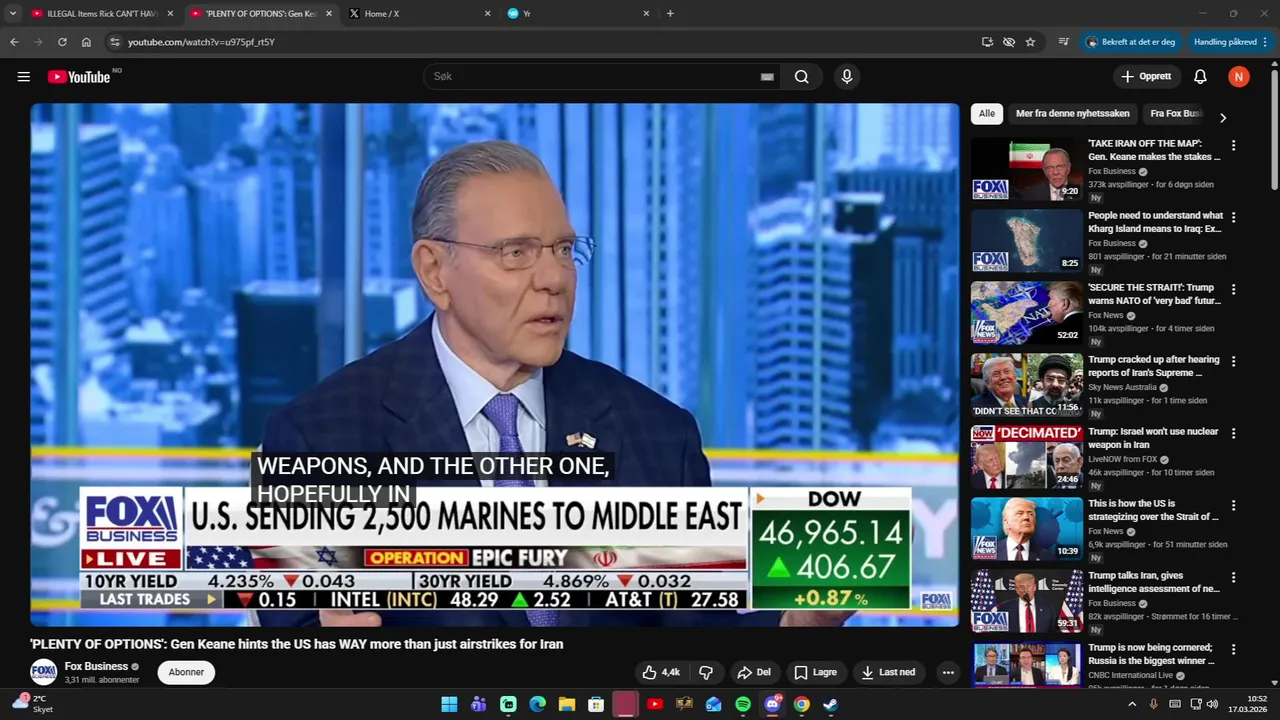
Task: Open Discord from taskbar
Action: click(772, 704)
